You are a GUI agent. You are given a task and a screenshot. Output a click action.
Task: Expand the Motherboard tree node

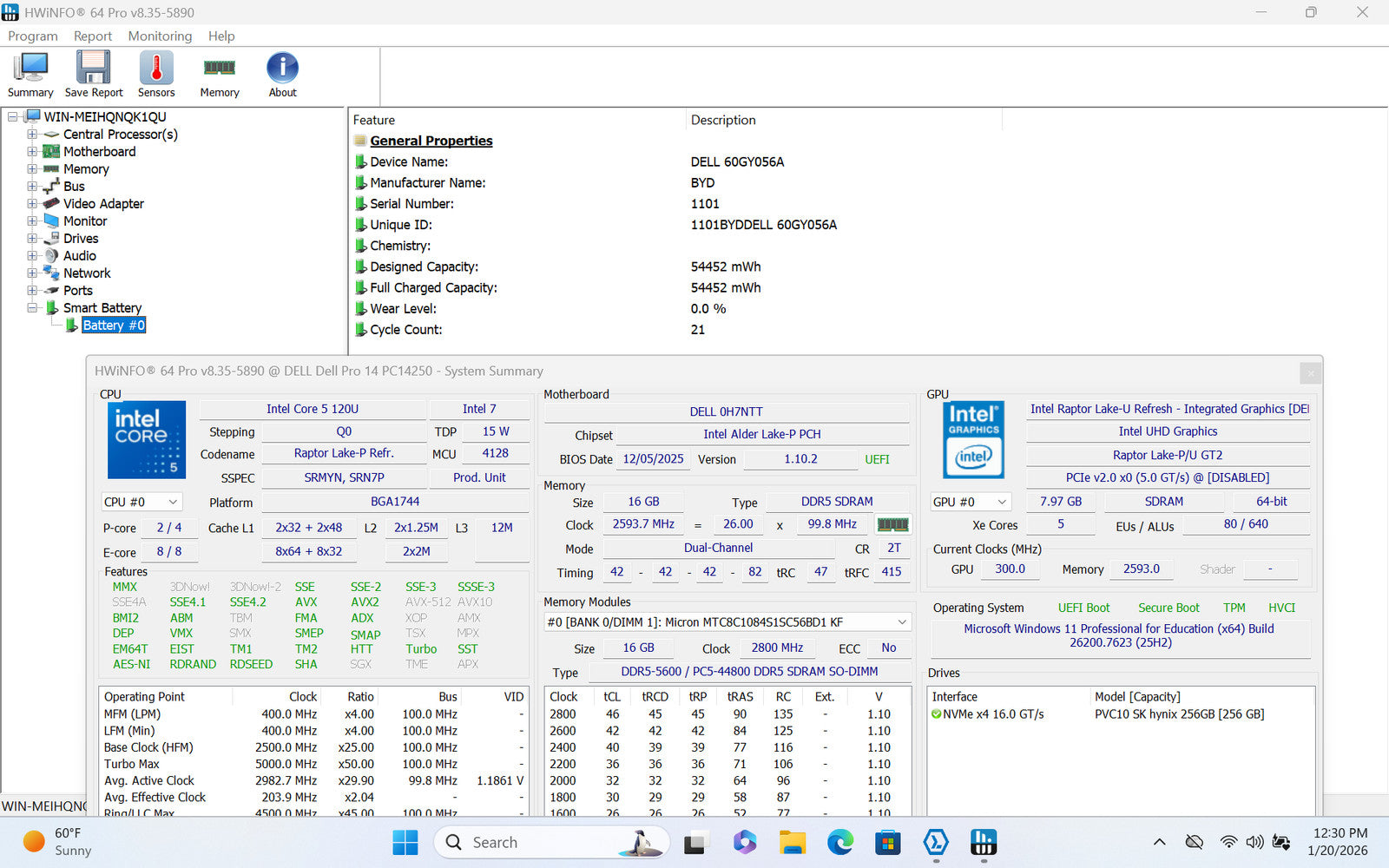point(32,152)
